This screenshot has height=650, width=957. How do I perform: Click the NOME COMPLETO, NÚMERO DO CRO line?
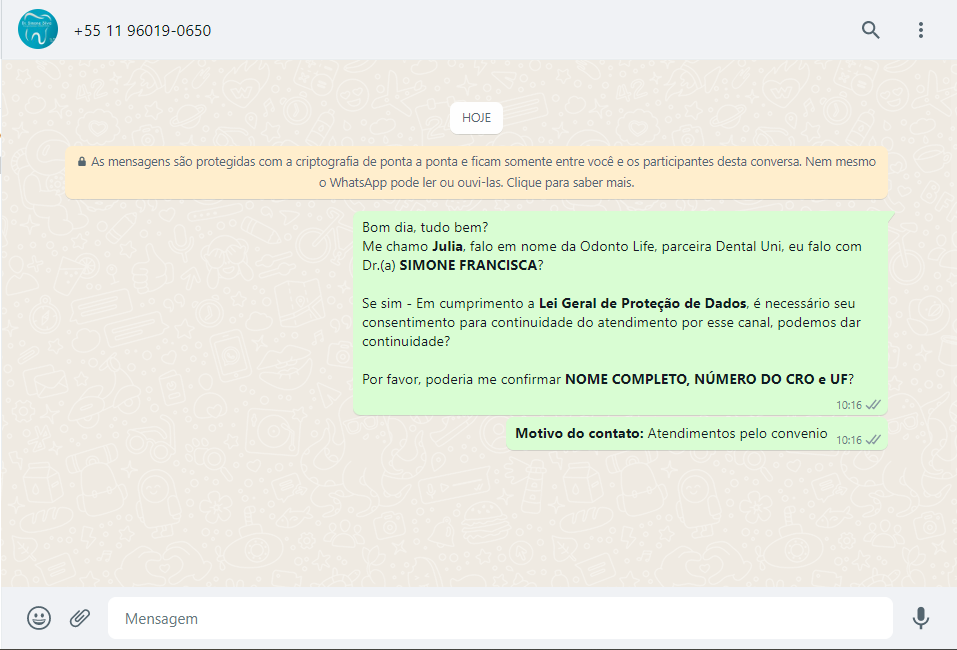pyautogui.click(x=608, y=379)
